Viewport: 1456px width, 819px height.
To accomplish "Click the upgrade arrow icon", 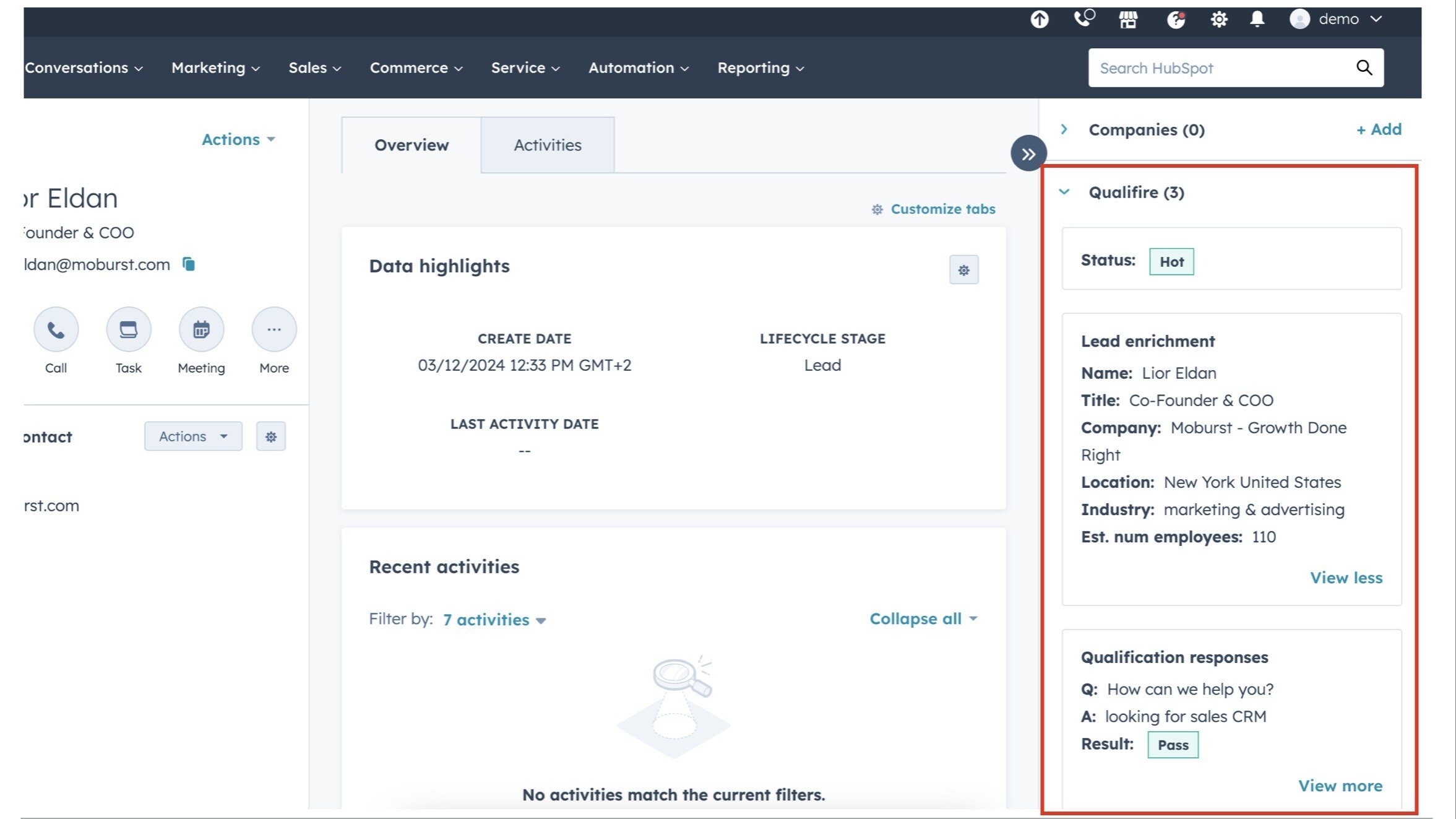I will click(x=1040, y=20).
